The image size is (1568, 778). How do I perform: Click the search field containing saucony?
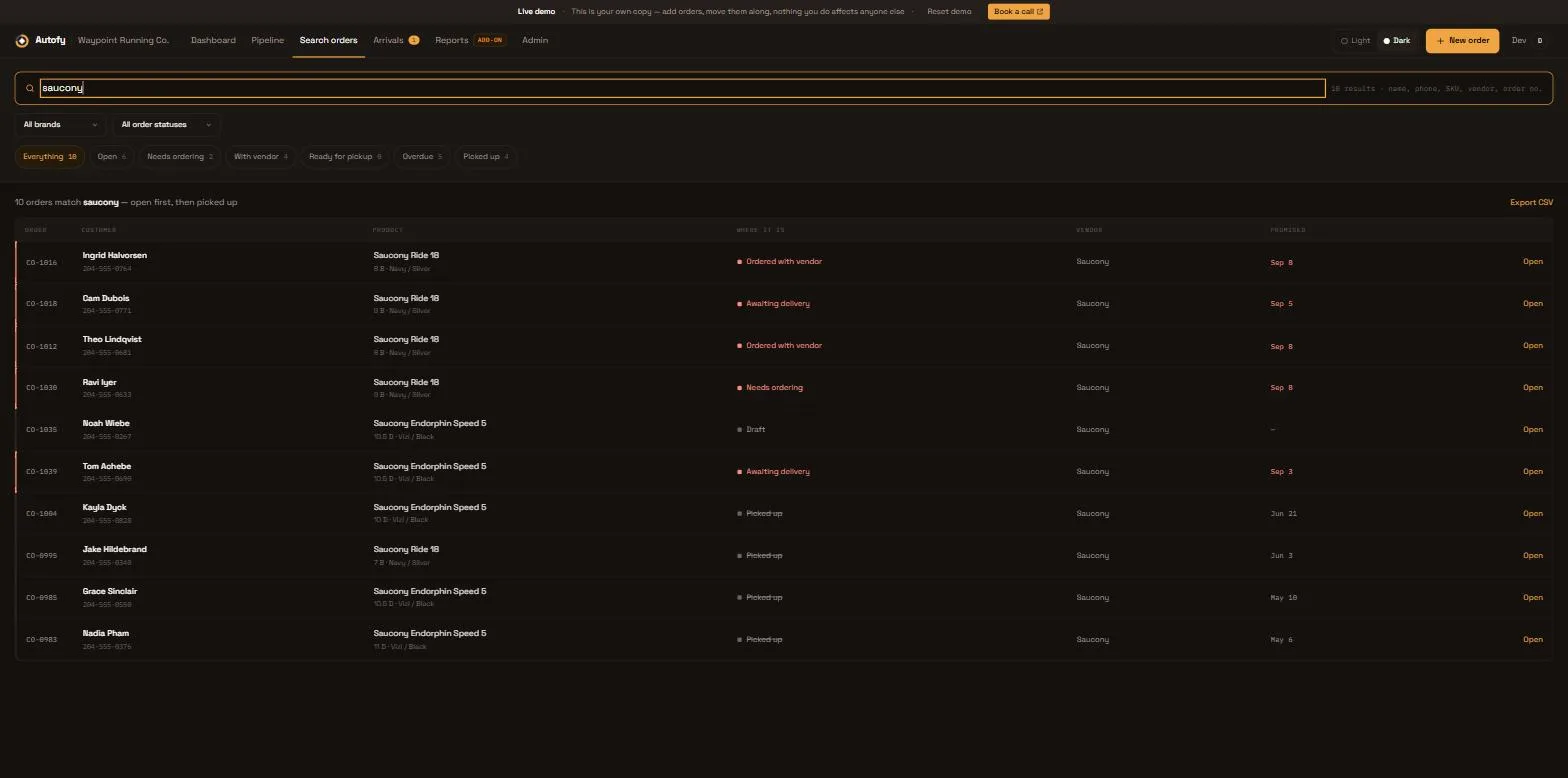click(x=682, y=88)
